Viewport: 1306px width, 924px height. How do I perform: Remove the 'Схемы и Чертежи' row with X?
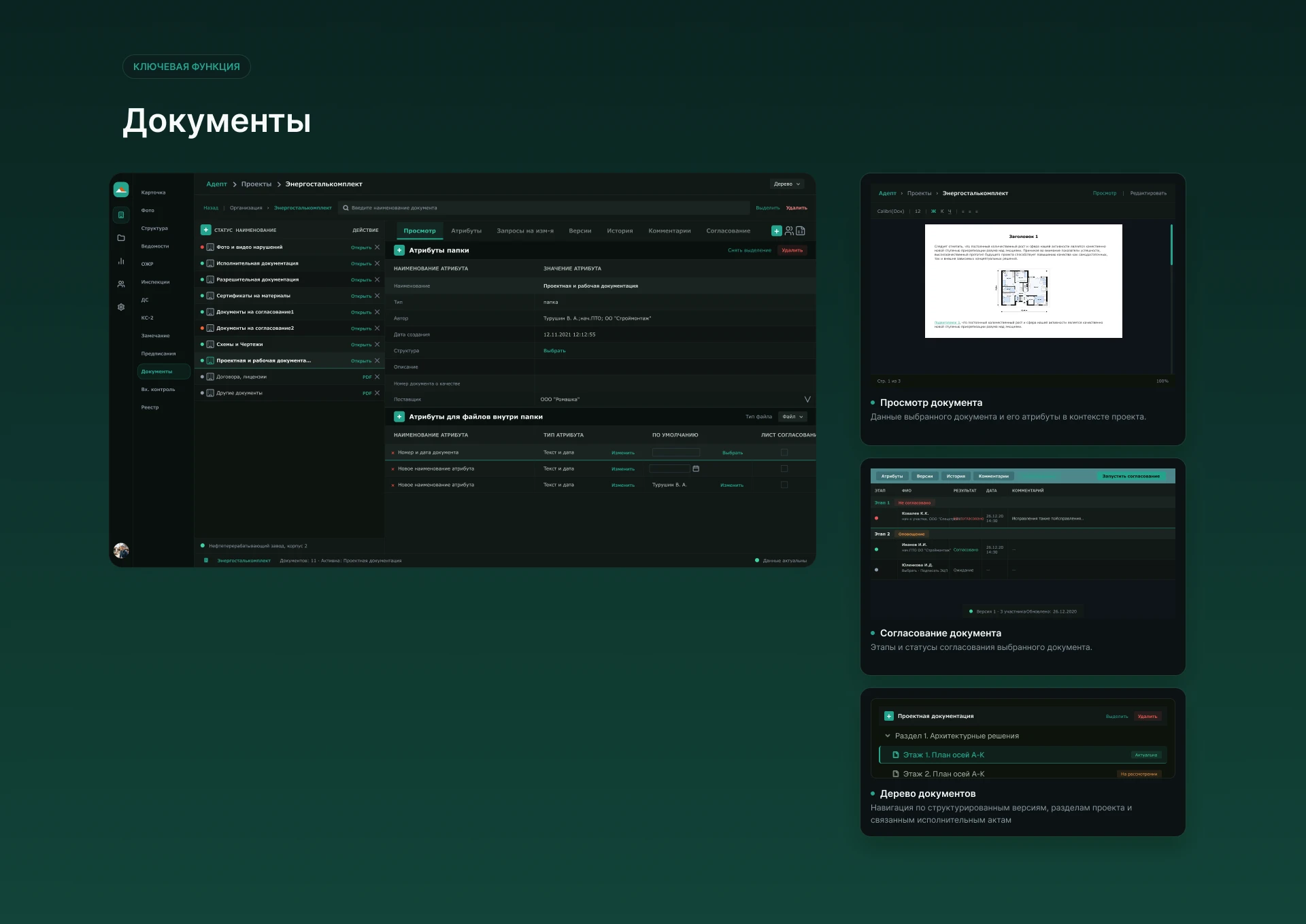[x=377, y=345]
